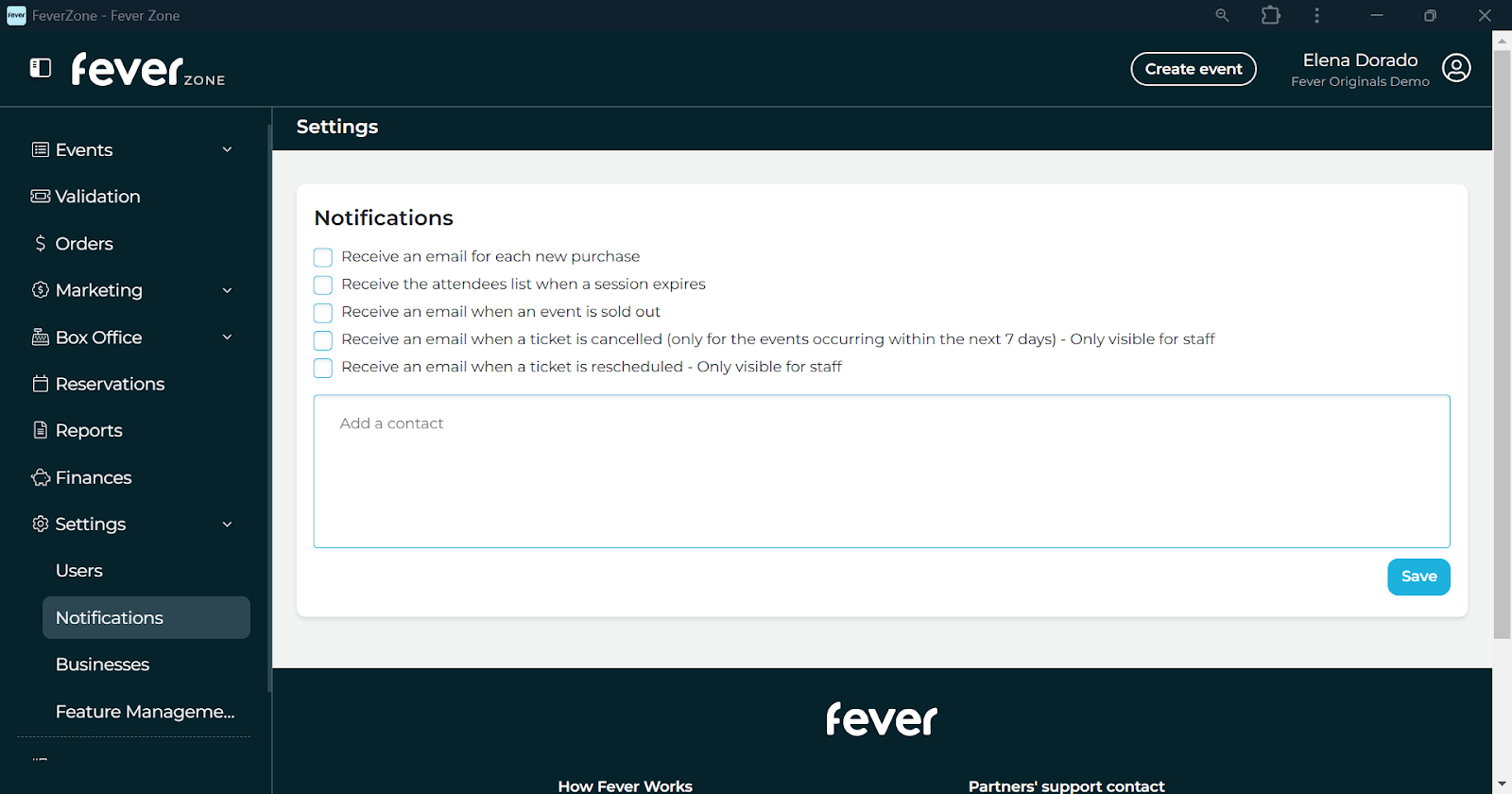Click the Box Office register icon

41,337
